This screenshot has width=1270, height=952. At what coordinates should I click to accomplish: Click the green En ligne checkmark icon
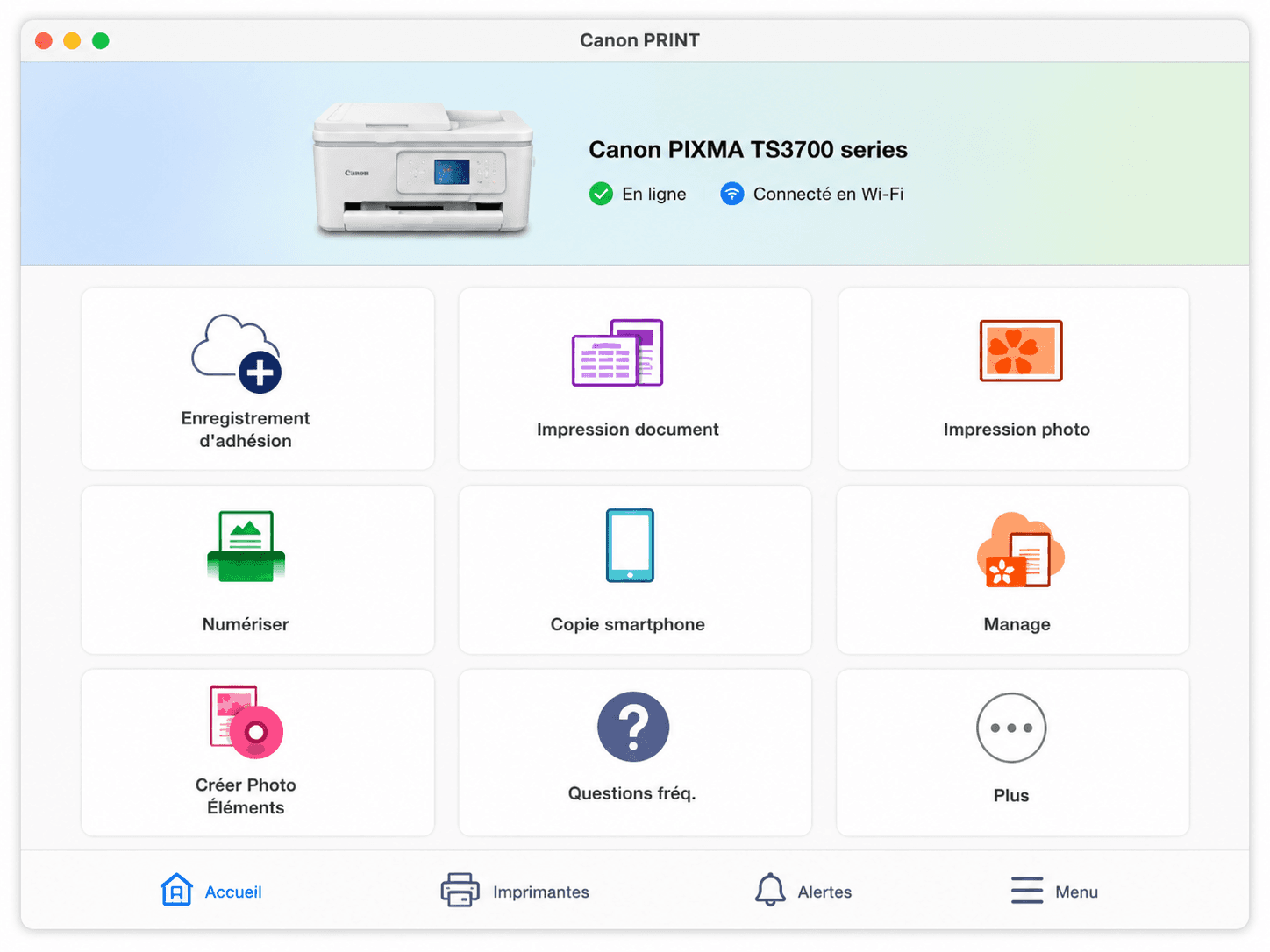(601, 194)
